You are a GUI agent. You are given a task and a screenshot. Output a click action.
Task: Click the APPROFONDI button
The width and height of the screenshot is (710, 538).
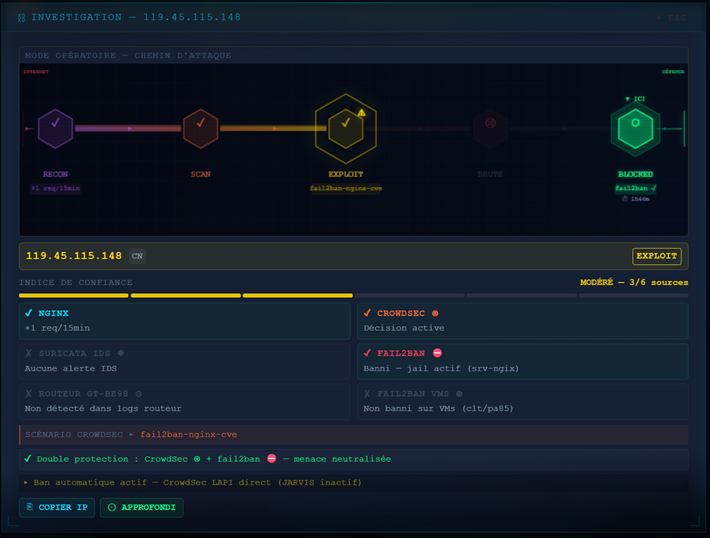click(x=142, y=507)
